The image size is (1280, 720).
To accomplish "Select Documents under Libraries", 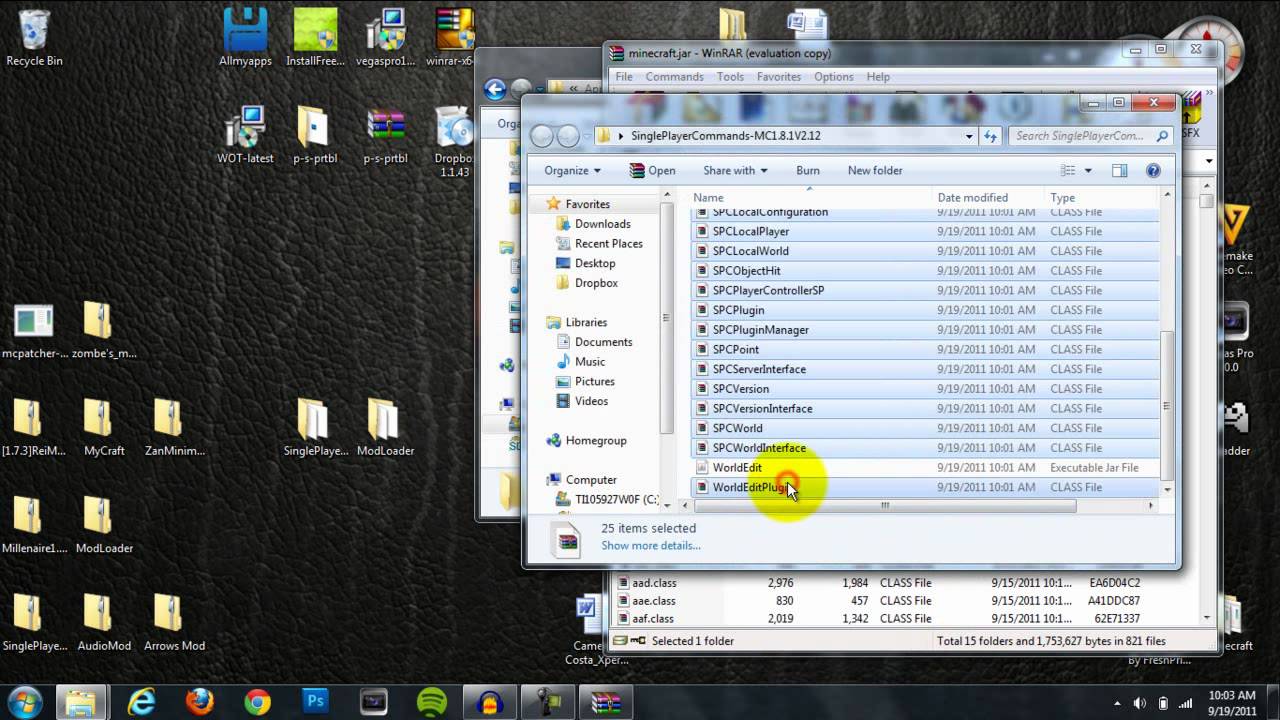I will pyautogui.click(x=603, y=342).
